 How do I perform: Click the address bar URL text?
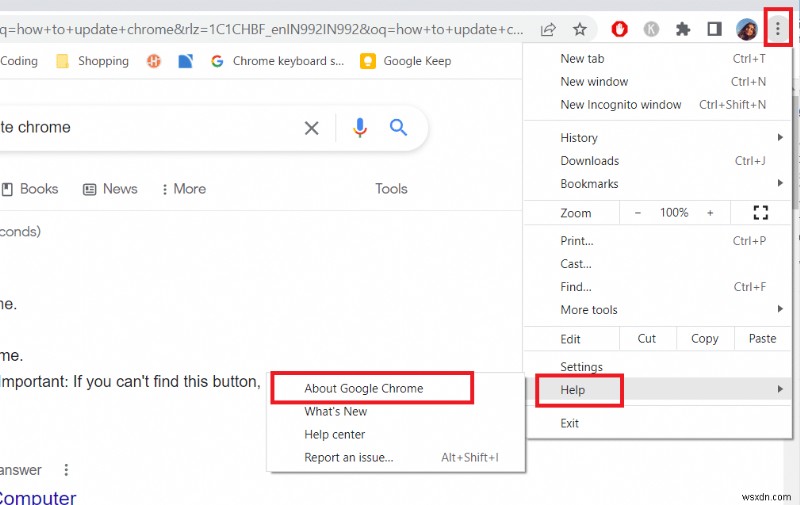coord(261,30)
